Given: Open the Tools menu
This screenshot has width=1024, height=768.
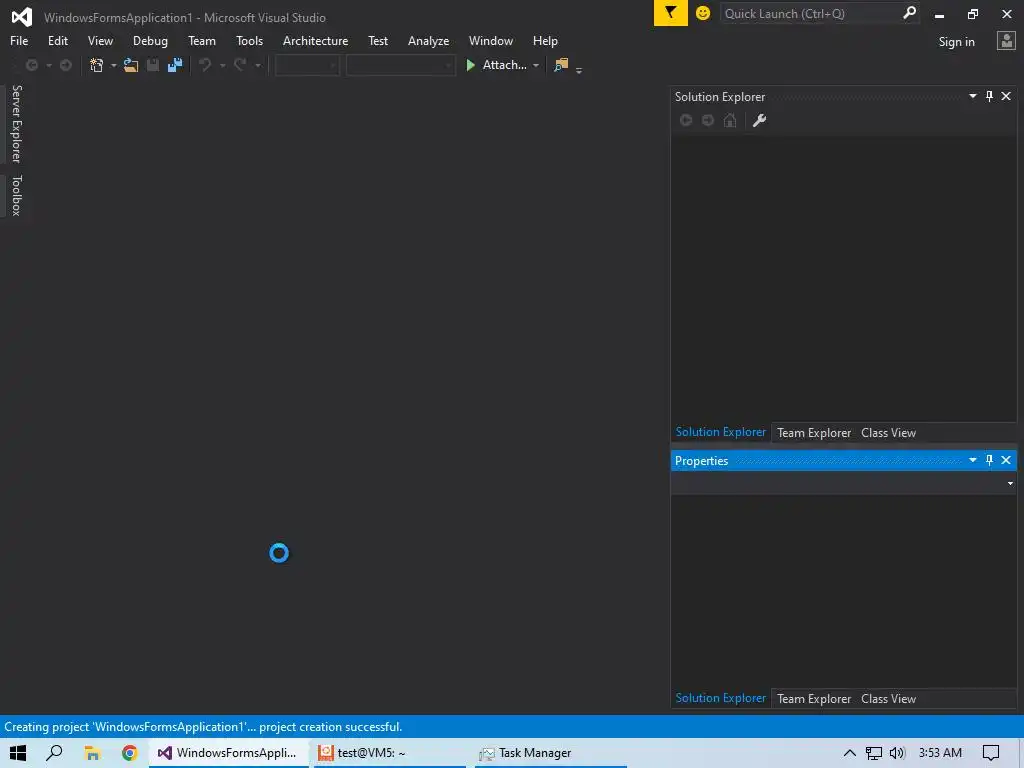Looking at the screenshot, I should (249, 40).
